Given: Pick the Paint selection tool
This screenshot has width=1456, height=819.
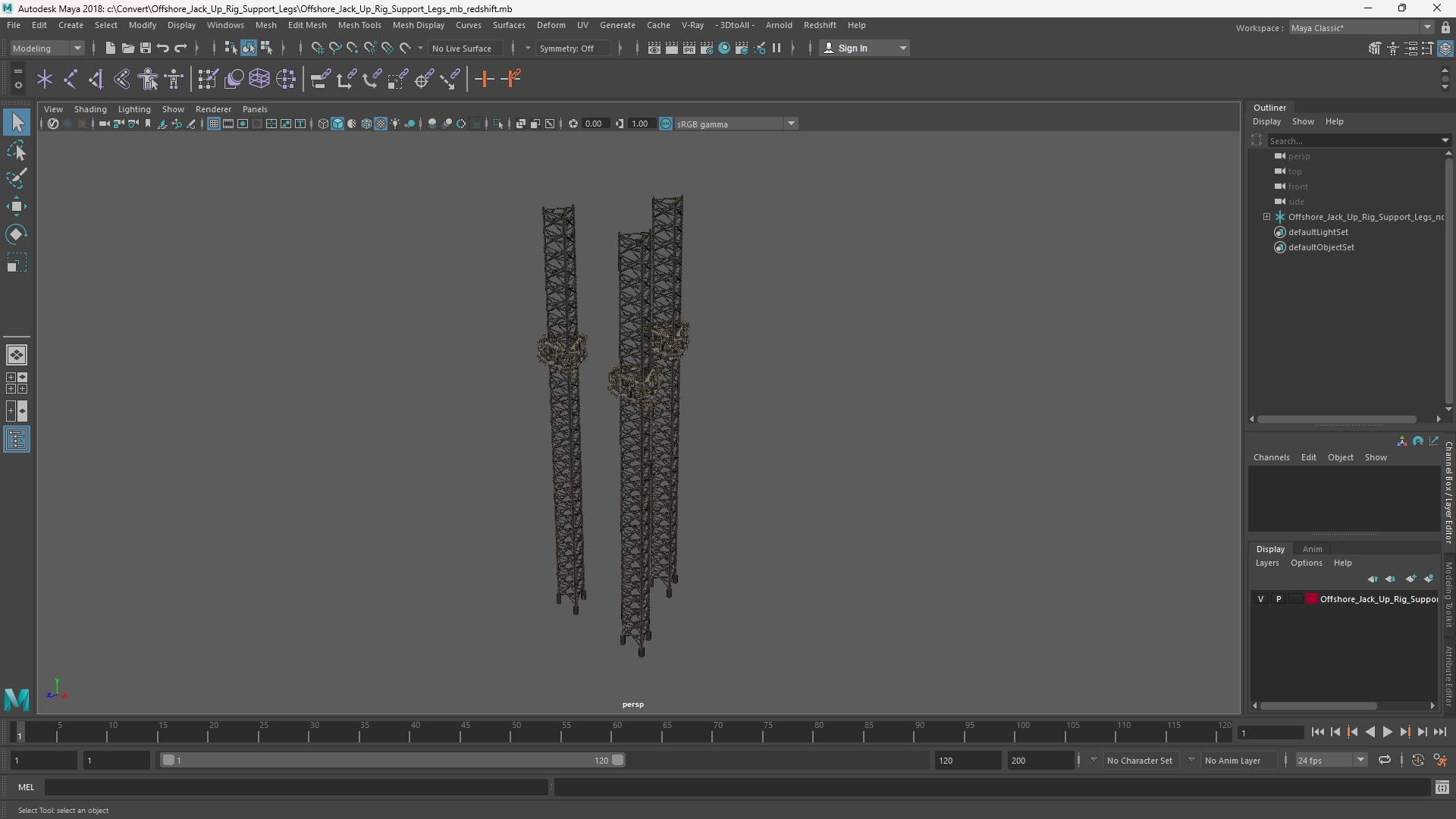Looking at the screenshot, I should (17, 179).
